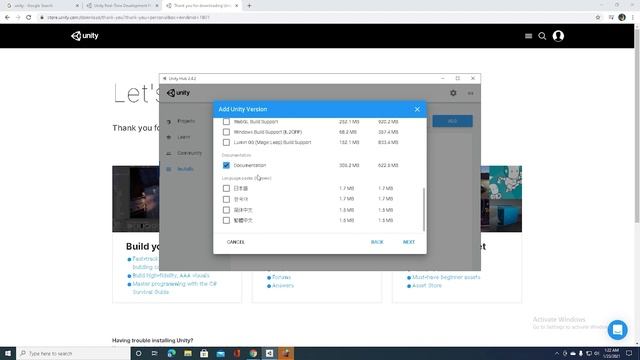Image resolution: width=640 pixels, height=360 pixels.
Task: Open Office app from the taskbar
Action: pyautogui.click(x=237, y=353)
